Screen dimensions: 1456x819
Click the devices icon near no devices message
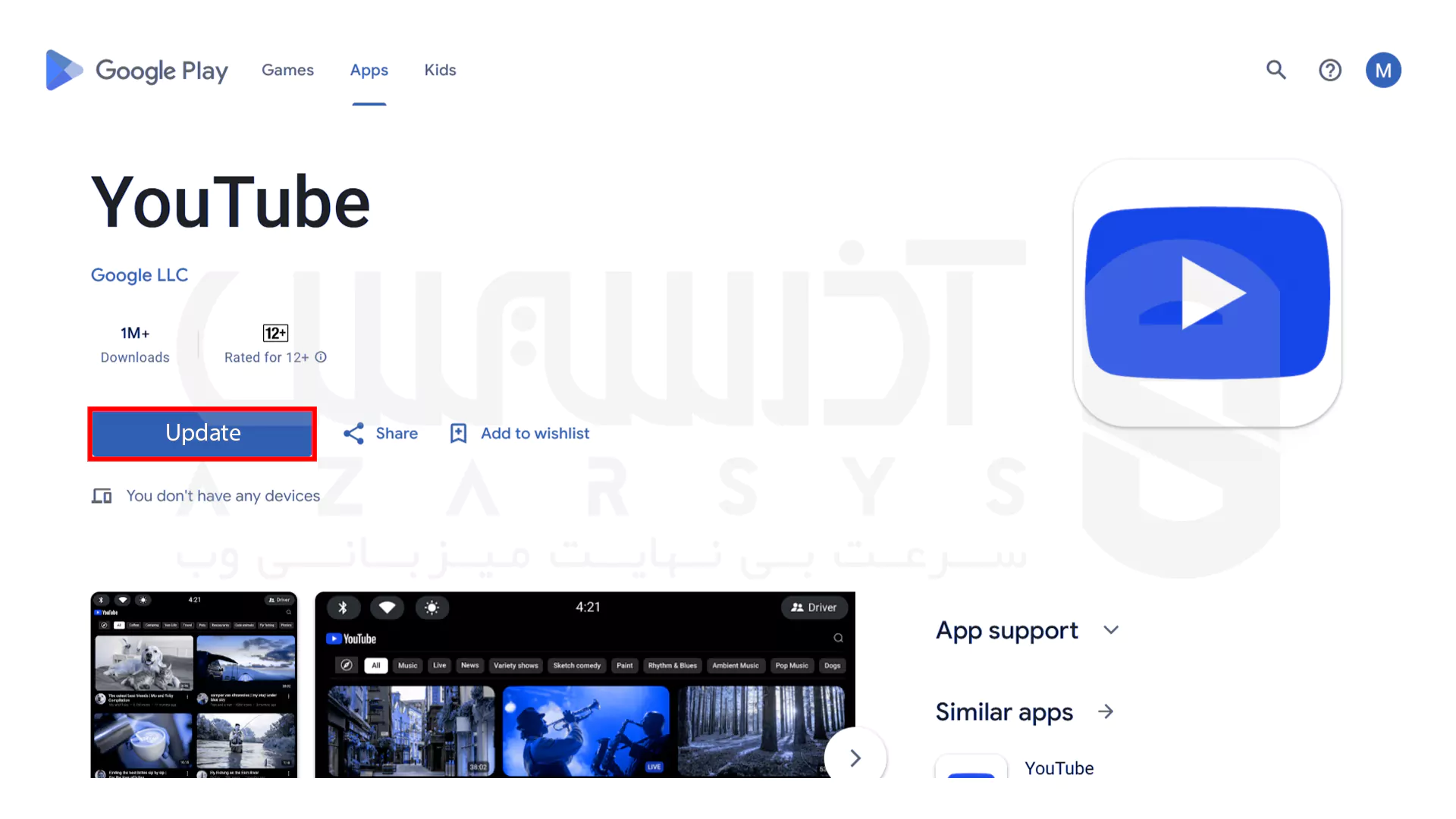[x=100, y=495]
